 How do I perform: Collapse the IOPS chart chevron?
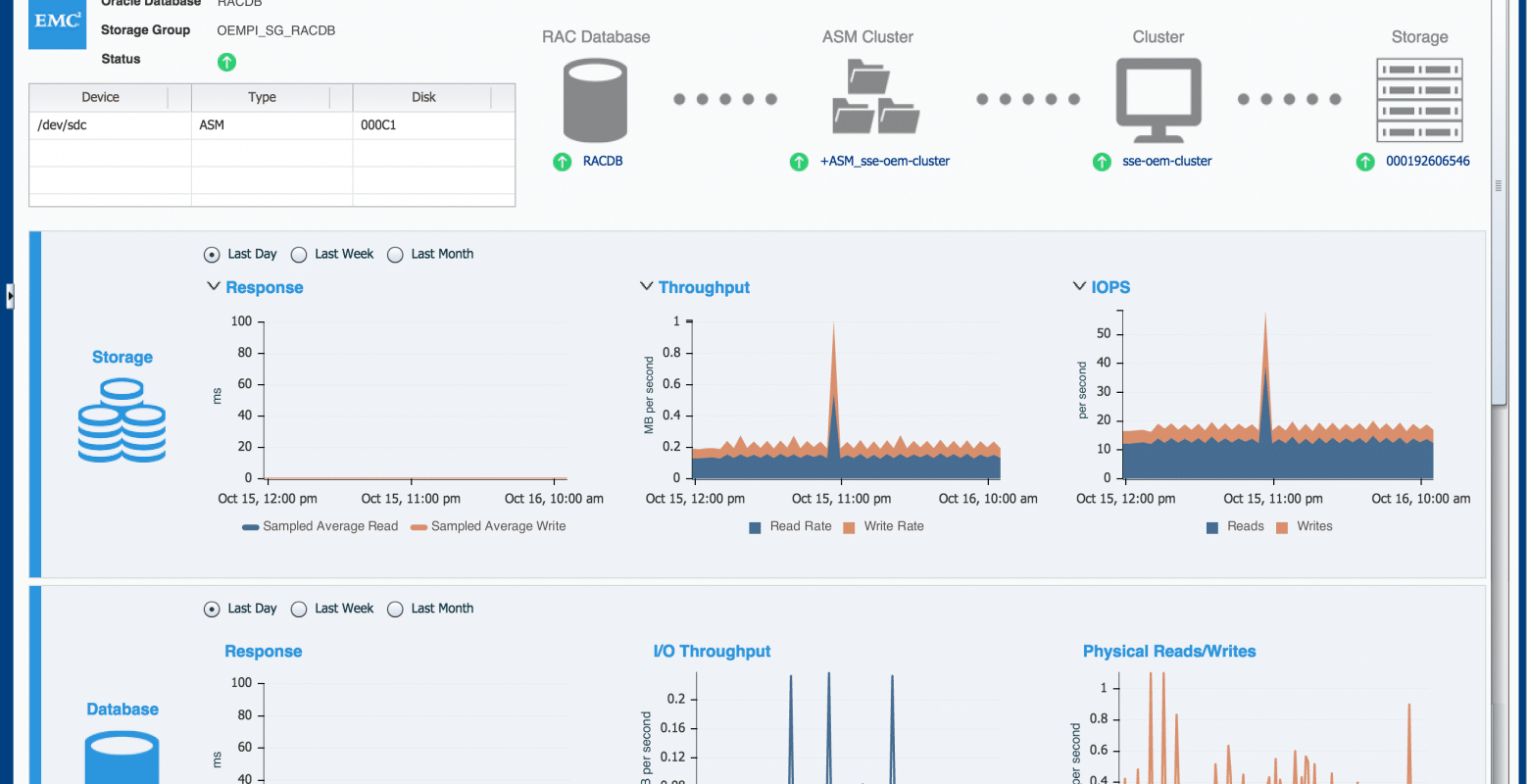(1078, 287)
